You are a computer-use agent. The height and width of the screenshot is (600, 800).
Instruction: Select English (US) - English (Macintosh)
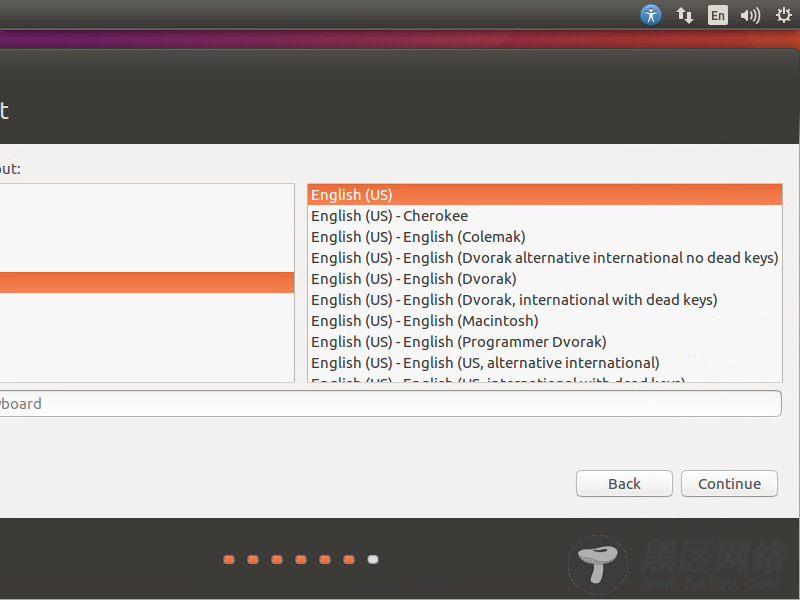click(x=545, y=320)
